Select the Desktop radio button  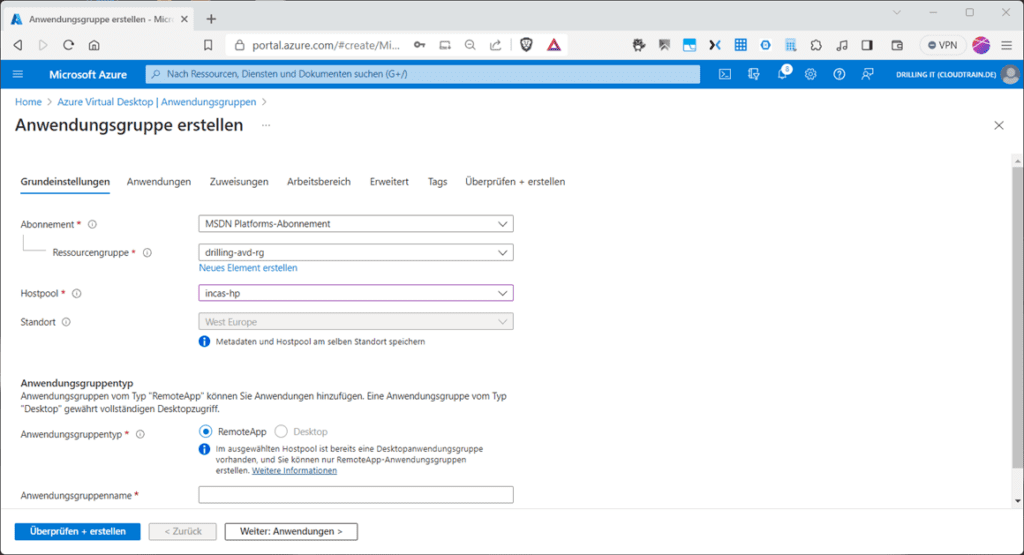click(x=281, y=432)
